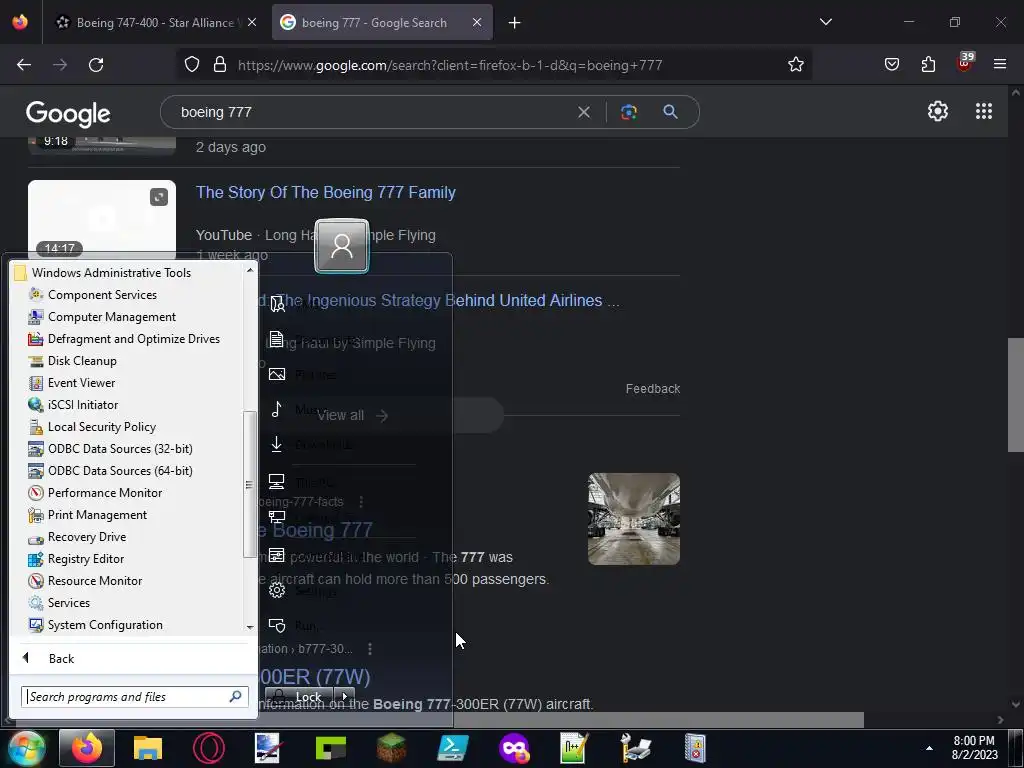Open The Story Of The Boeing 777 Family video
This screenshot has width=1024, height=768.
(x=325, y=192)
